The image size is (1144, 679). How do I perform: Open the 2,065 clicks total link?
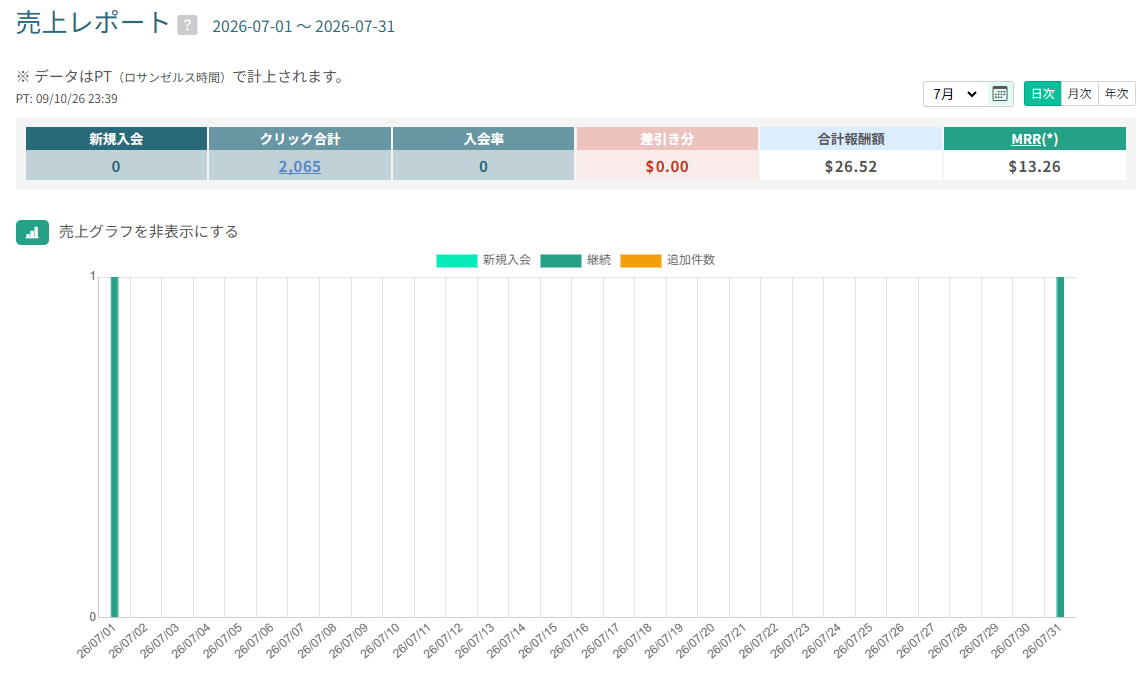[299, 166]
